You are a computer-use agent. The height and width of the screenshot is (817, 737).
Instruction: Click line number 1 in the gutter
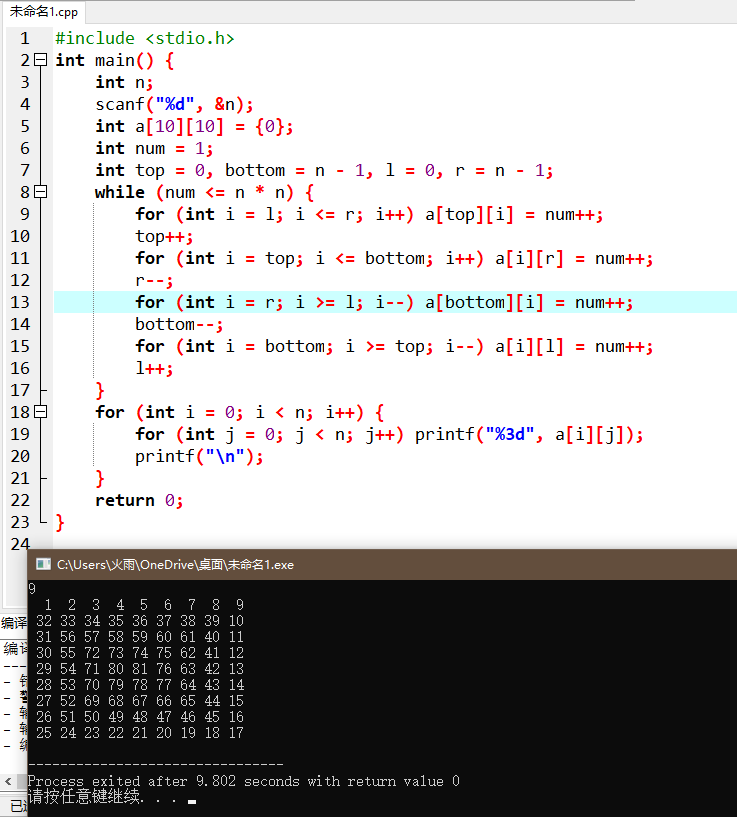(24, 38)
